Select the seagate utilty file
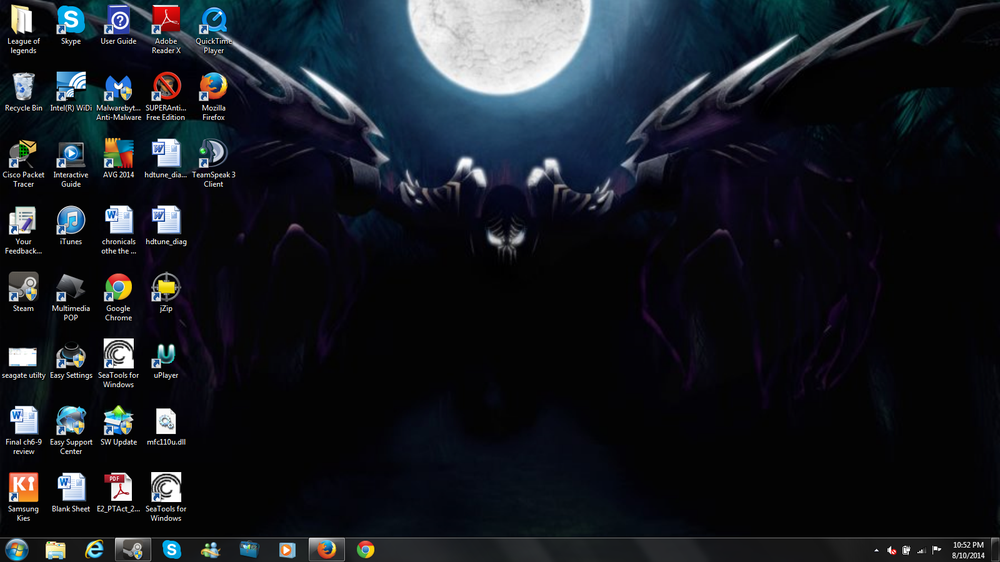The image size is (1000, 562). coord(23,360)
